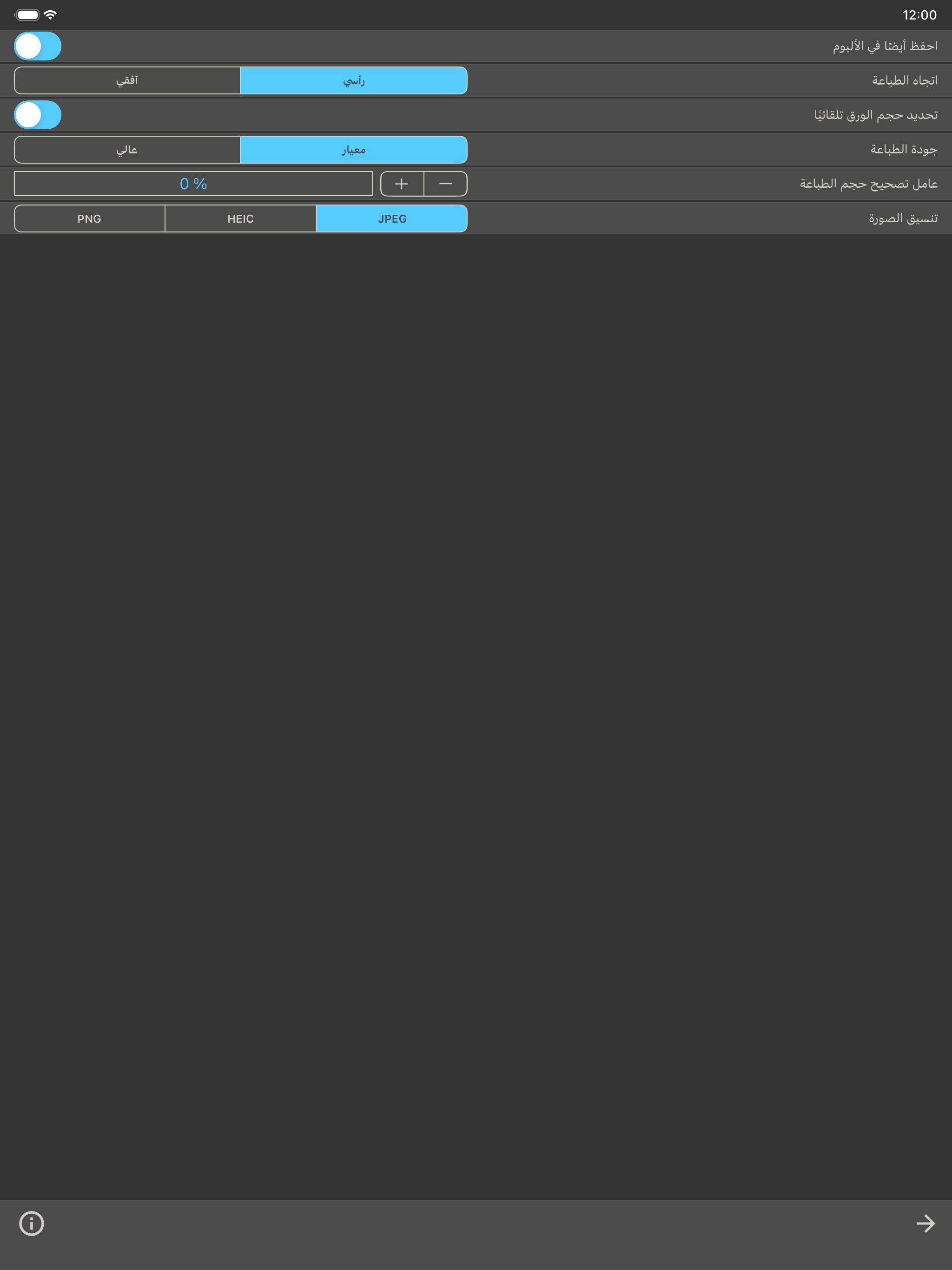The height and width of the screenshot is (1270, 952).
Task: Click the 0 % size correction field
Action: [x=193, y=184]
